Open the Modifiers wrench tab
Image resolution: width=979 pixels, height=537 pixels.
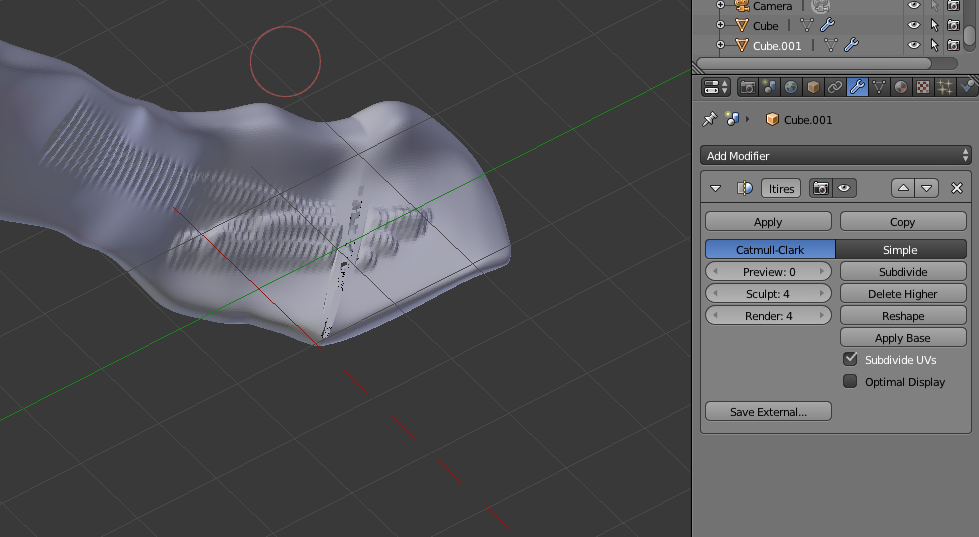857,87
